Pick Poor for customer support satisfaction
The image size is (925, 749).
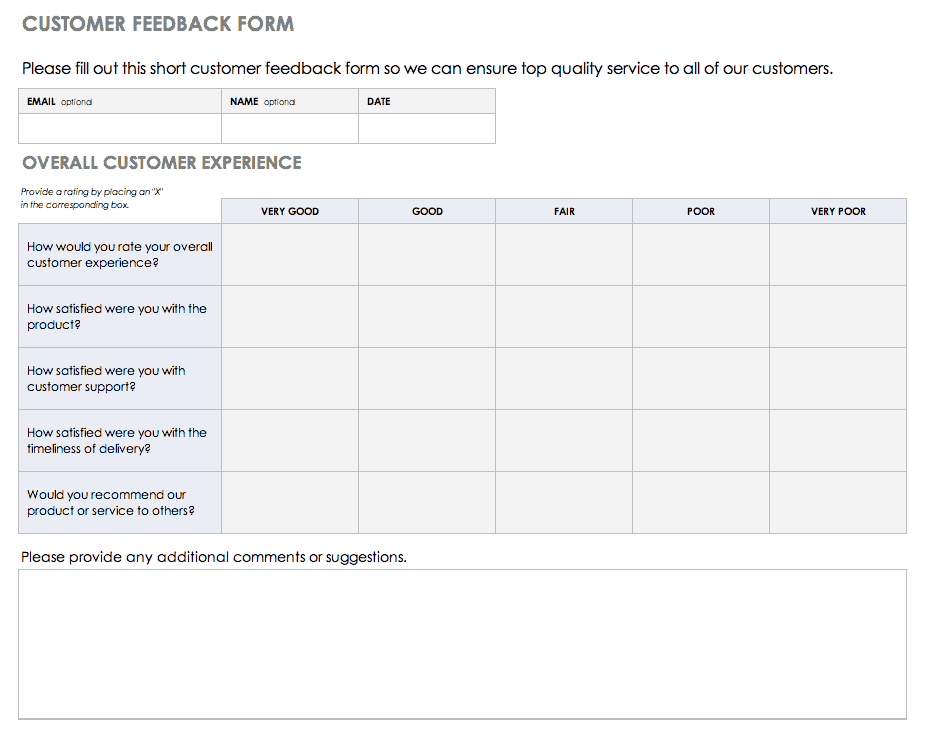pos(701,379)
